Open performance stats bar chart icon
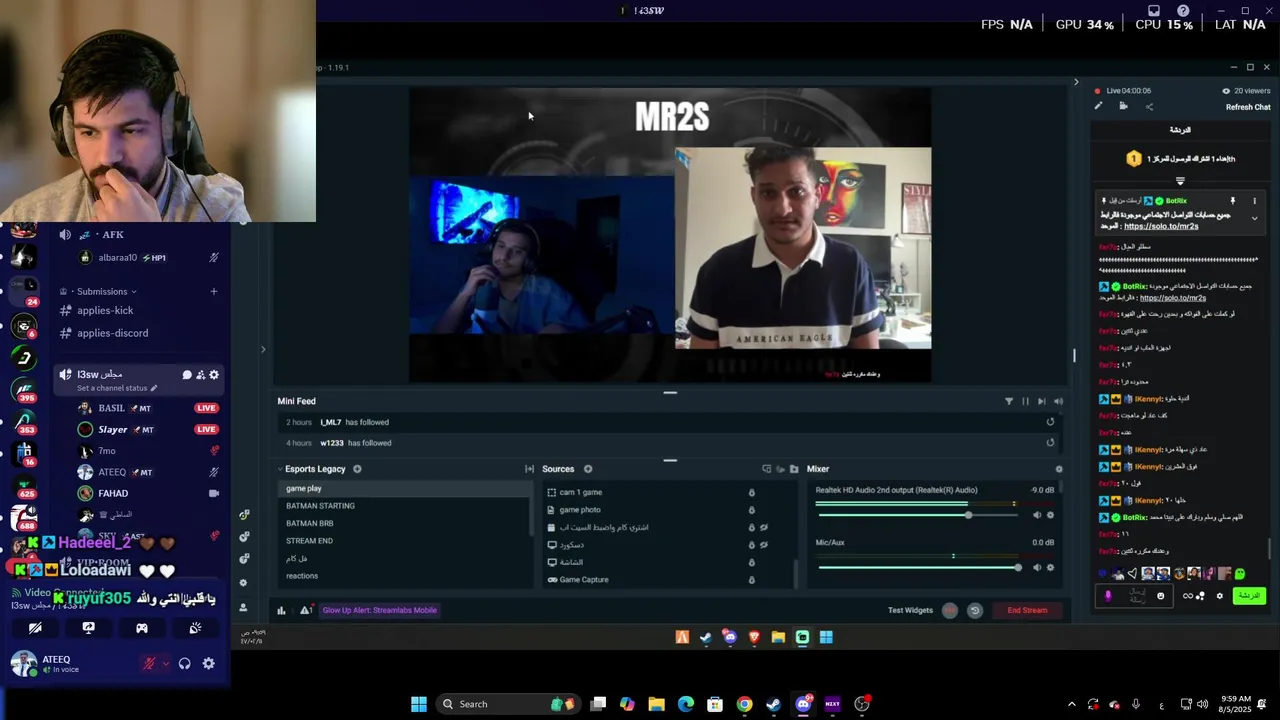The width and height of the screenshot is (1280, 720). [x=281, y=610]
